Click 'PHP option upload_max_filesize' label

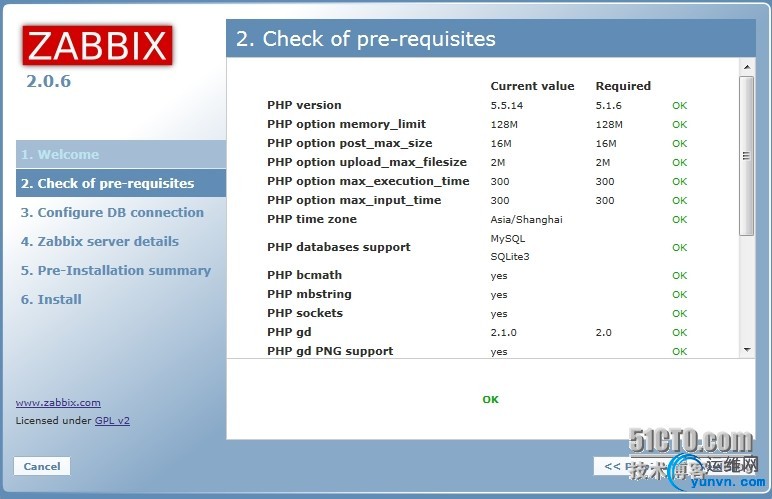click(367, 162)
